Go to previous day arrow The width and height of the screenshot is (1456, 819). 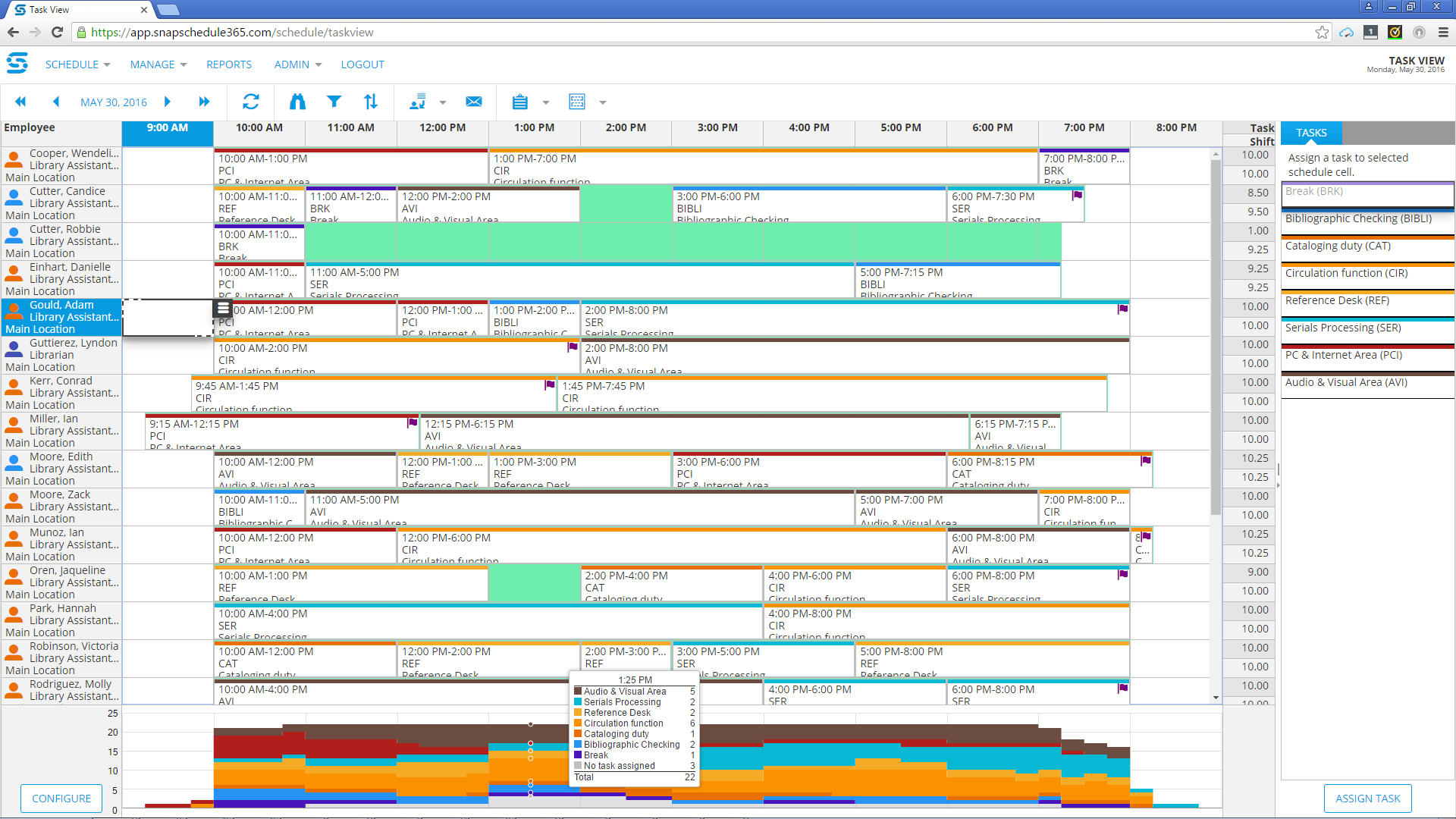pos(56,102)
